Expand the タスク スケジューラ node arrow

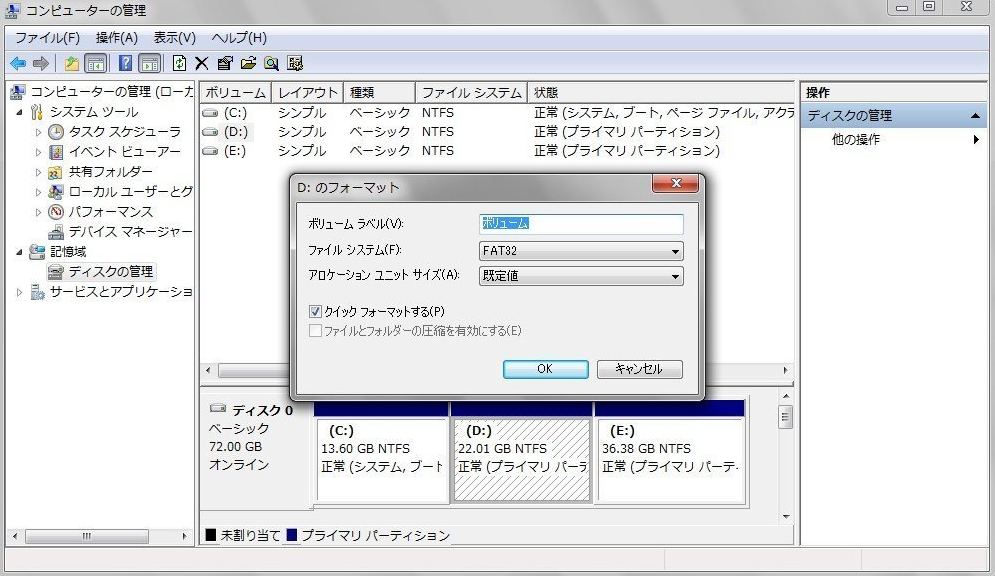tap(38, 133)
